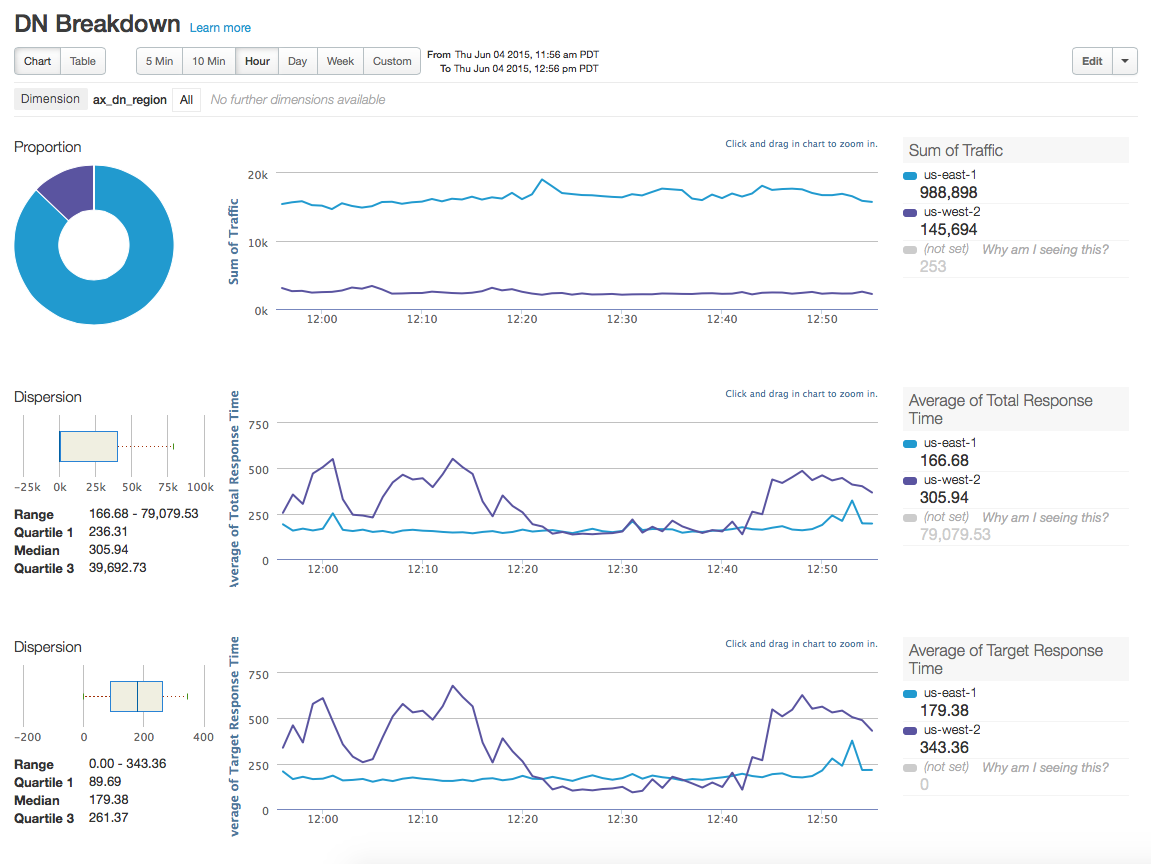Click the Range value 0.00 - 343.36

pyautogui.click(x=128, y=763)
